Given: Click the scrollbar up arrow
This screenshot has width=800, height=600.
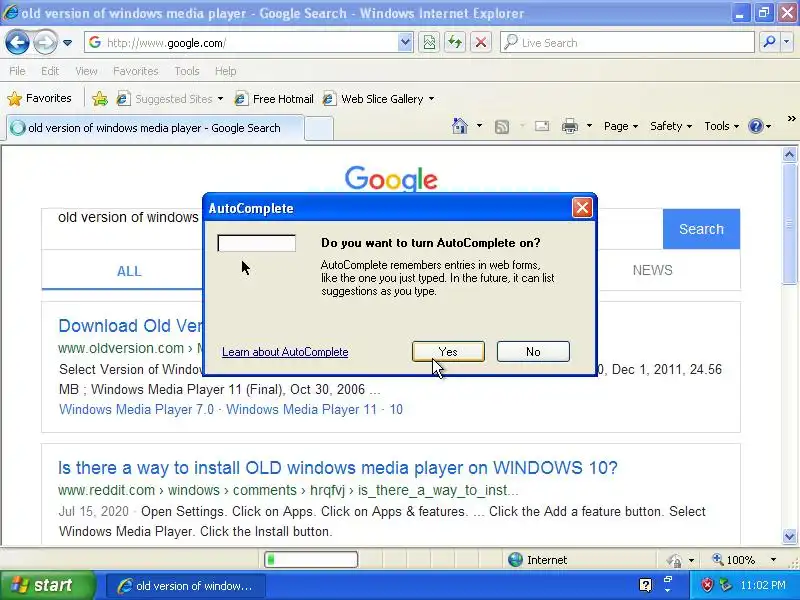Looking at the screenshot, I should pos(790,154).
